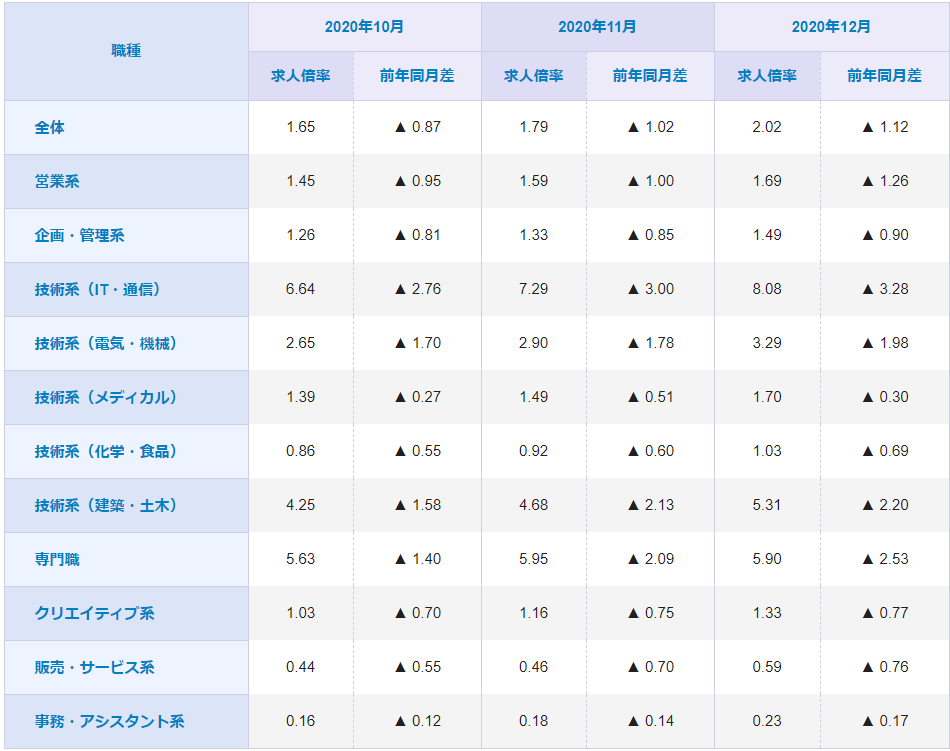Click the 0.18 value in 事務・アシスタント系 row

click(534, 721)
